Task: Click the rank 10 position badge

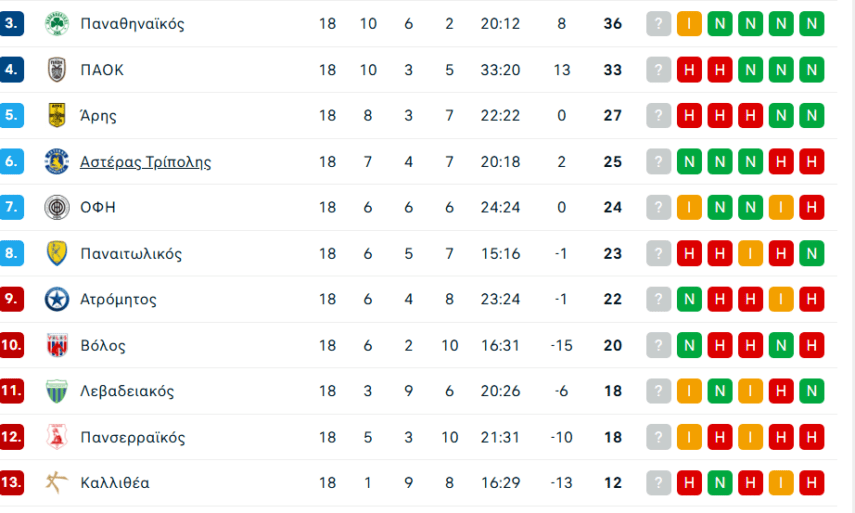Action: tap(12, 345)
